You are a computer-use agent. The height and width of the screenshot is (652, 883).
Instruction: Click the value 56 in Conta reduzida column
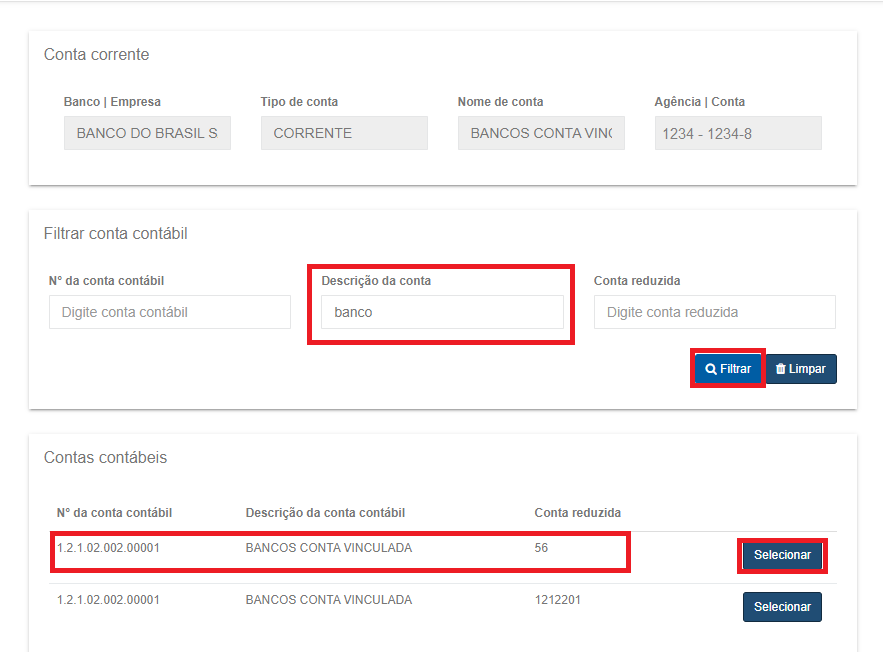coord(541,548)
